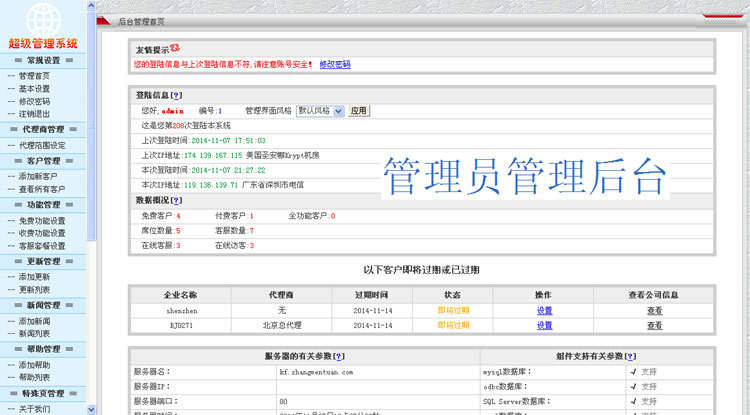Screen dimensions: 750x415
Task: Select 添加帮助 in the sidebar
Action: tap(34, 365)
